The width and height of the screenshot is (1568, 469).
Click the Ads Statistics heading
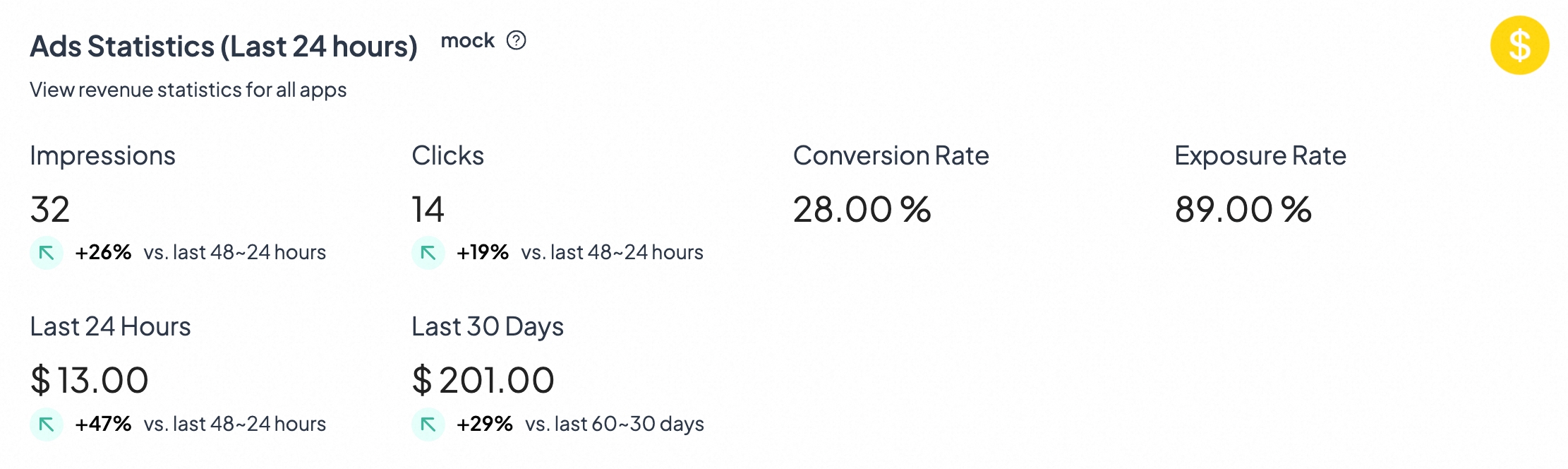click(224, 47)
